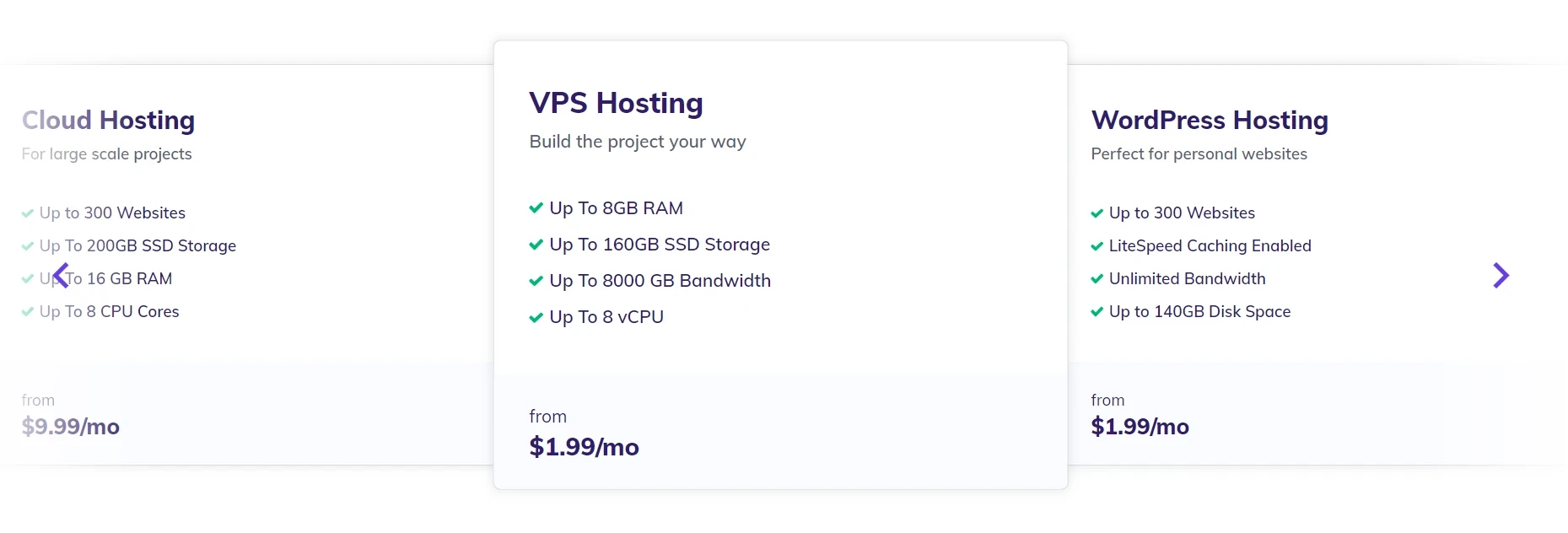Click the checkmark beside Up To 200GB SSD Storage
The width and height of the screenshot is (1568, 533).
pos(26,245)
